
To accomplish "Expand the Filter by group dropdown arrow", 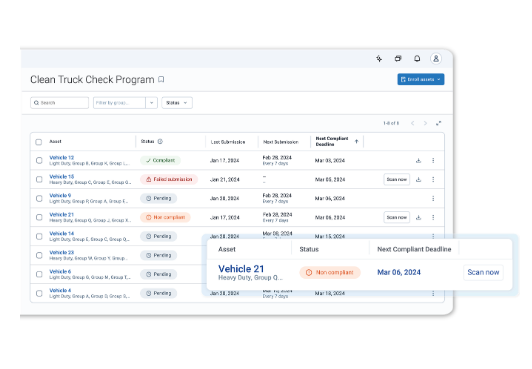I will 152,103.
